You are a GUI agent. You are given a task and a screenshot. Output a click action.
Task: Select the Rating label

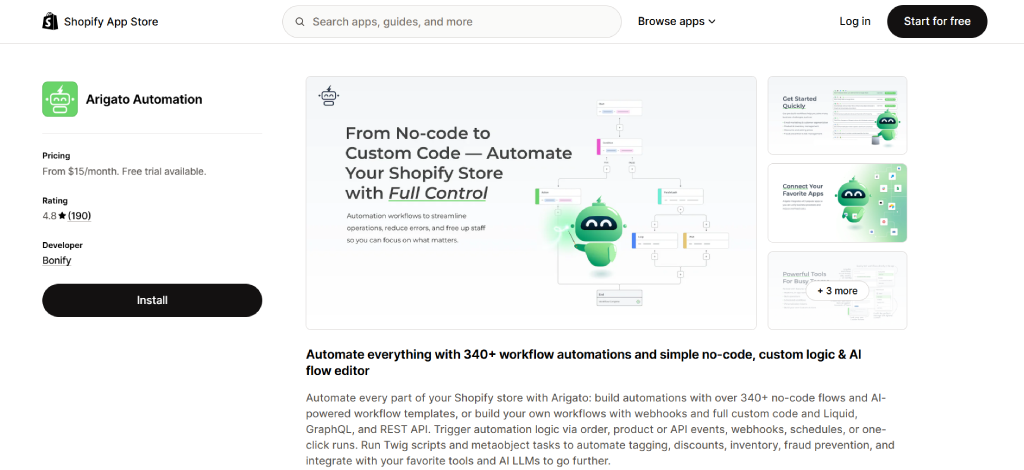point(55,201)
